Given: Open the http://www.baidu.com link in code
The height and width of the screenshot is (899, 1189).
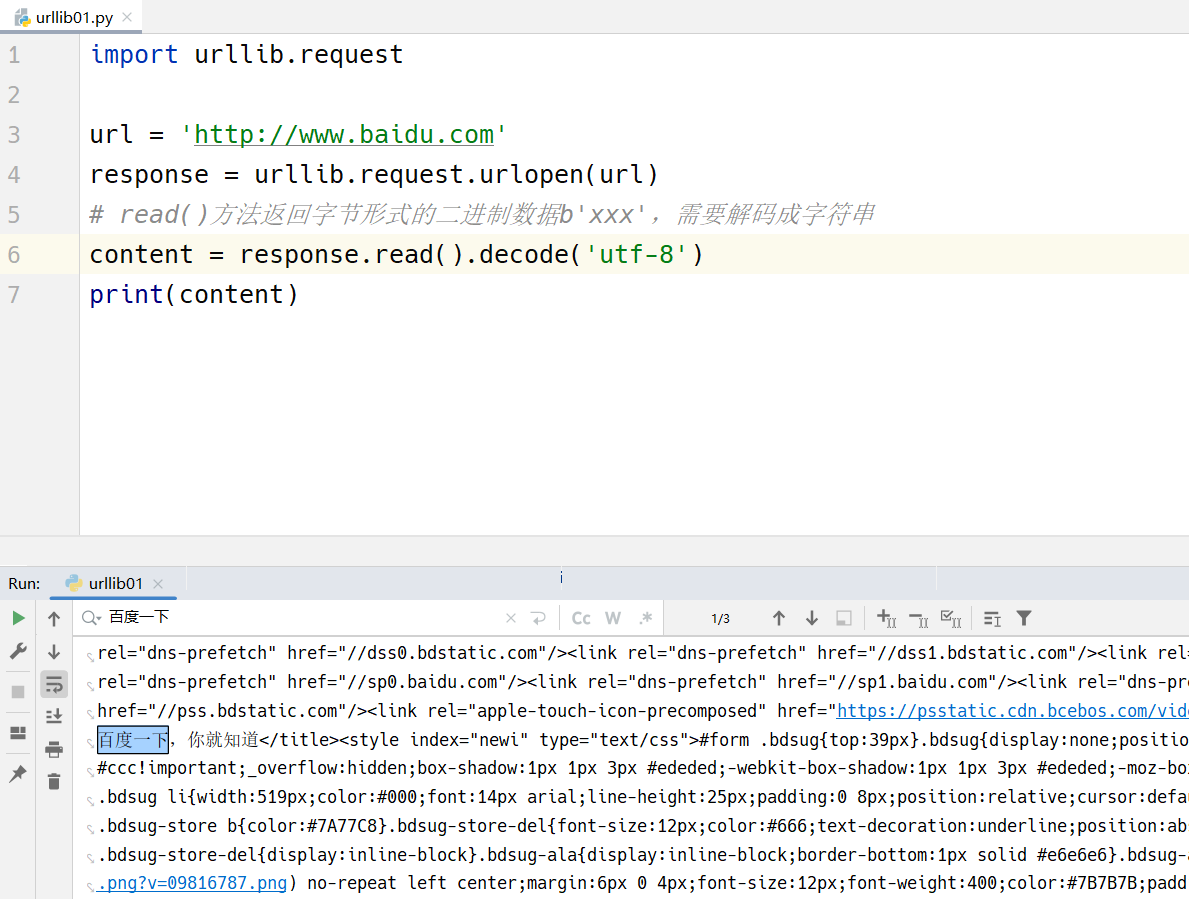Looking at the screenshot, I should tap(344, 134).
